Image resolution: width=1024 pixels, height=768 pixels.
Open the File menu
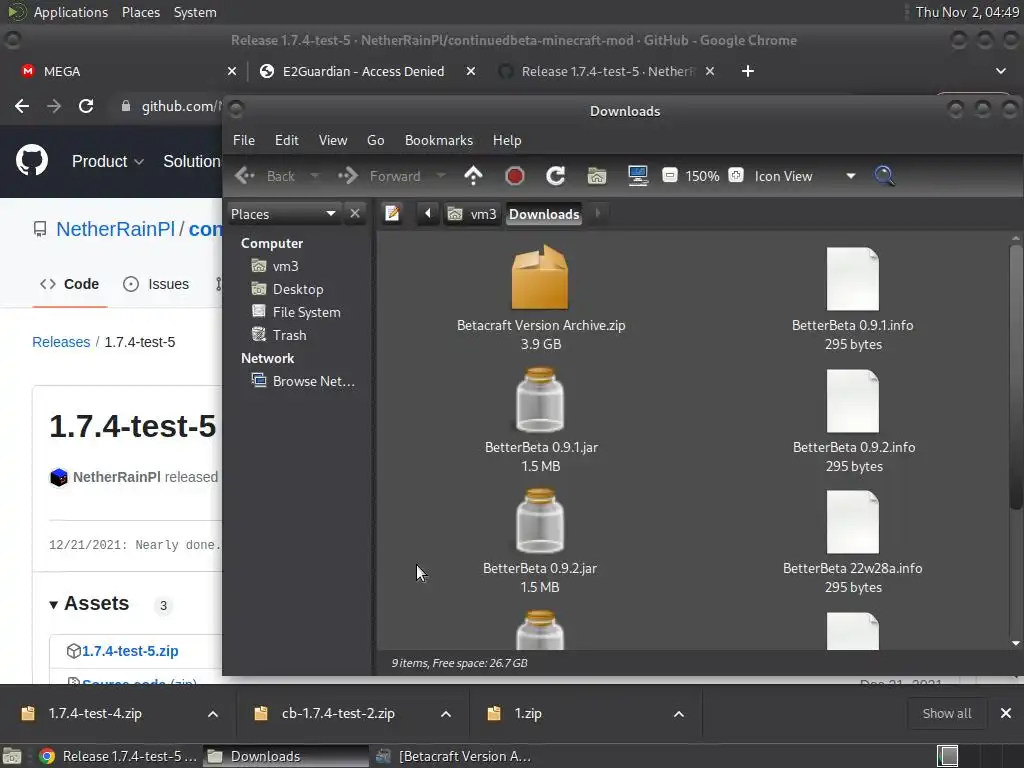[244, 140]
